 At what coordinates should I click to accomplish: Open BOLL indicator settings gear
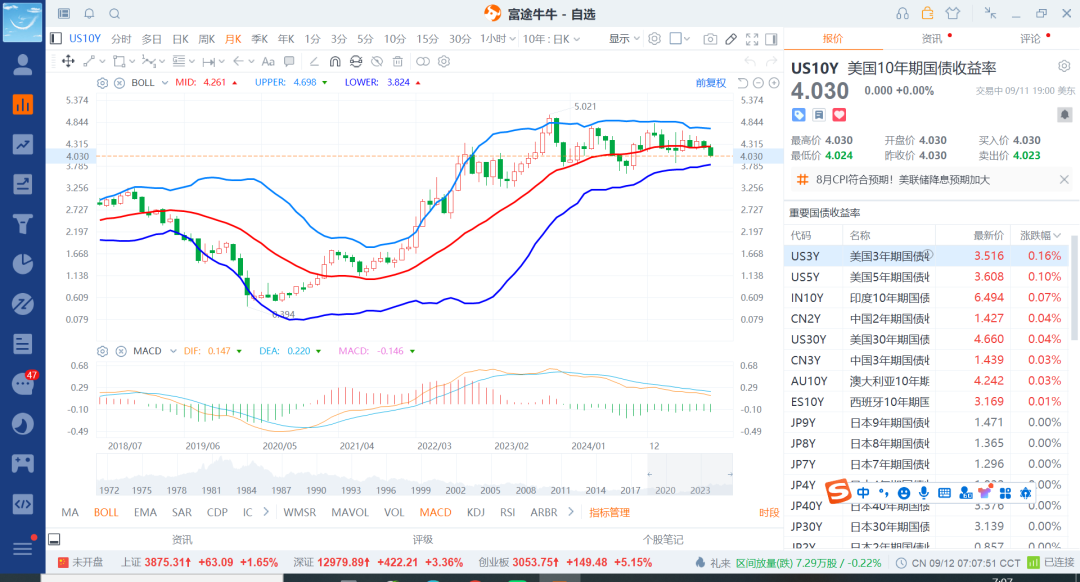click(103, 83)
